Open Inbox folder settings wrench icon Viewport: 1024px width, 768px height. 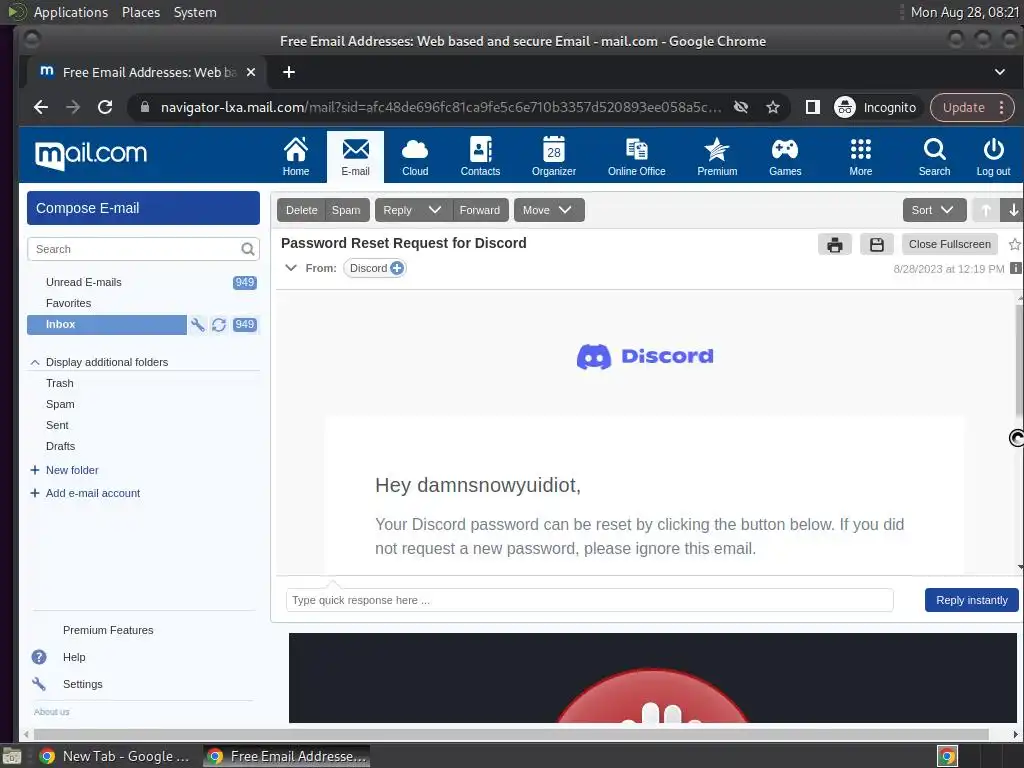198,325
